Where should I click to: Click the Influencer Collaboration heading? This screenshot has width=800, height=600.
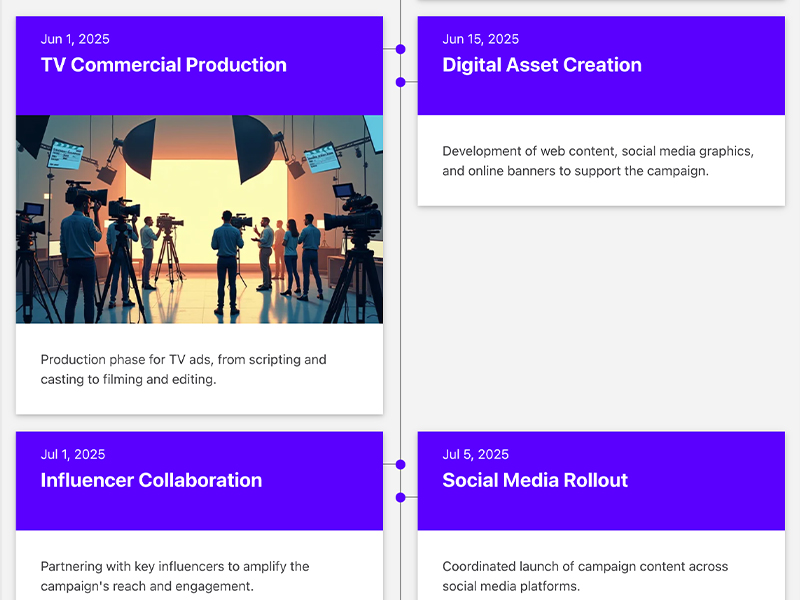[151, 480]
